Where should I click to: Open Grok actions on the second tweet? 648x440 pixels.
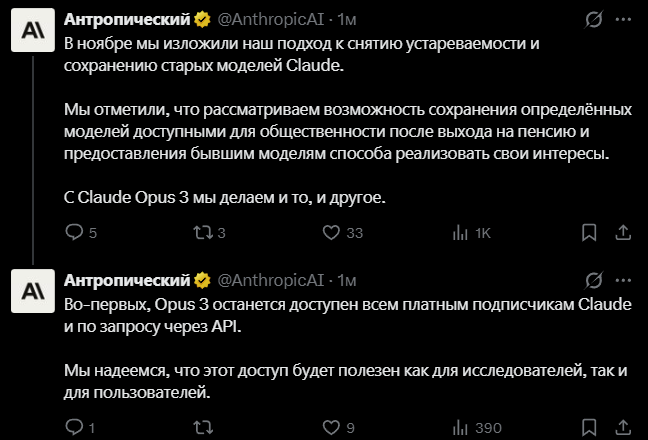[593, 277]
